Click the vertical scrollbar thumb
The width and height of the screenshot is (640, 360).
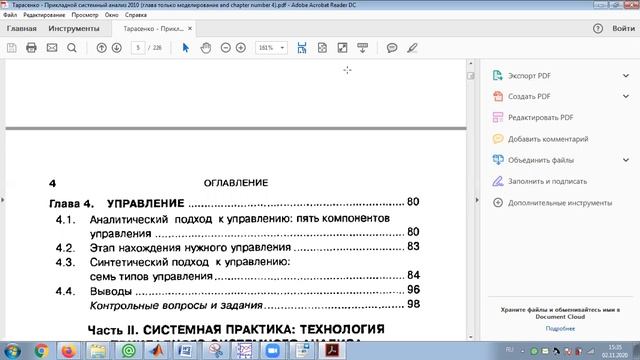(471, 76)
